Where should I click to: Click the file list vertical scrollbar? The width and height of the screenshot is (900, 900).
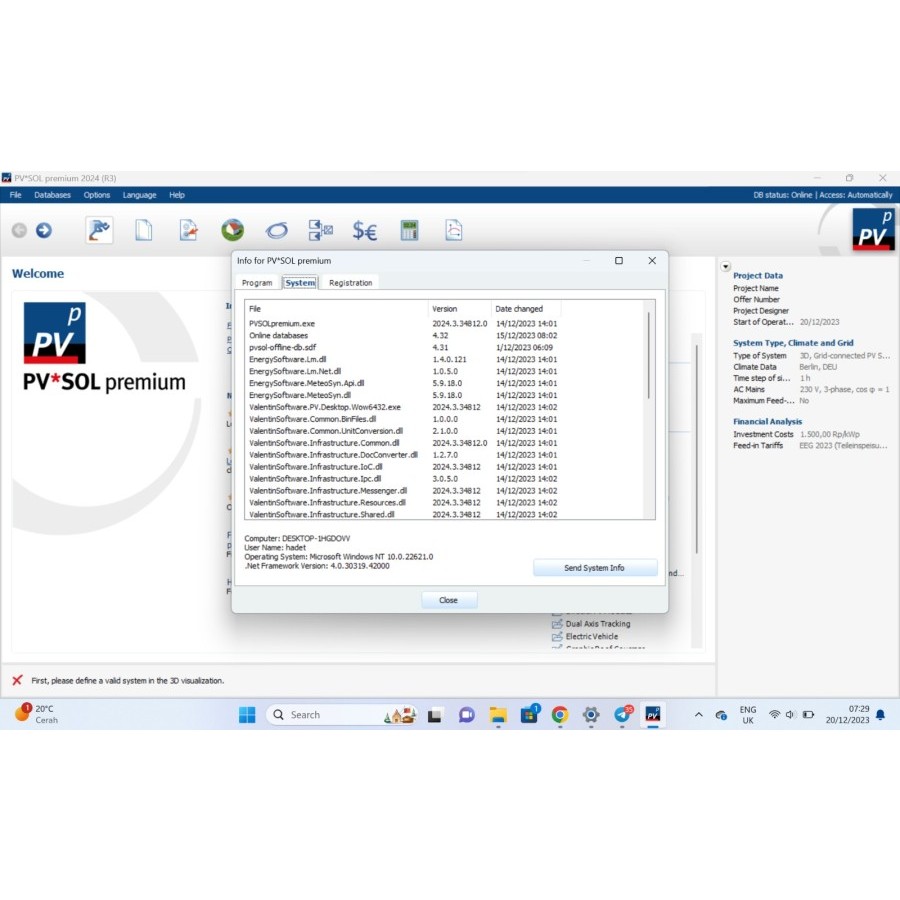[x=649, y=355]
